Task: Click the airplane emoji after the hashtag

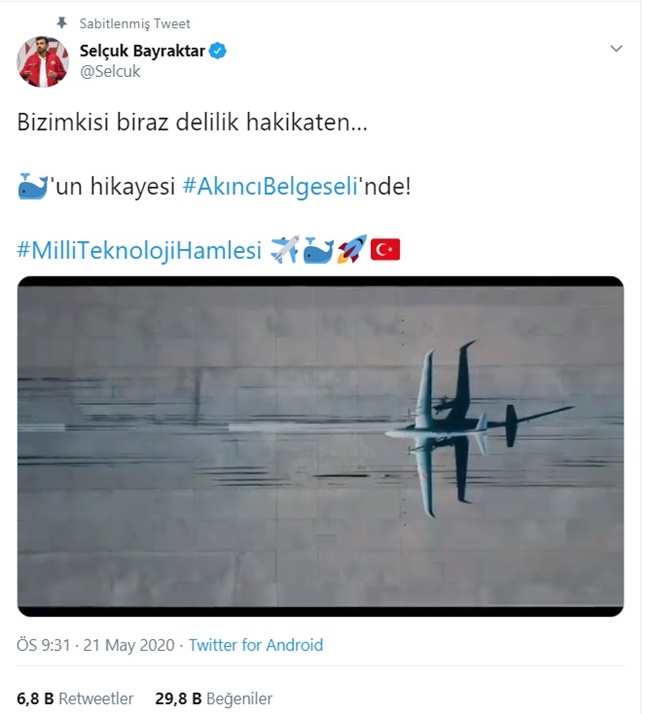Action: pyautogui.click(x=285, y=250)
